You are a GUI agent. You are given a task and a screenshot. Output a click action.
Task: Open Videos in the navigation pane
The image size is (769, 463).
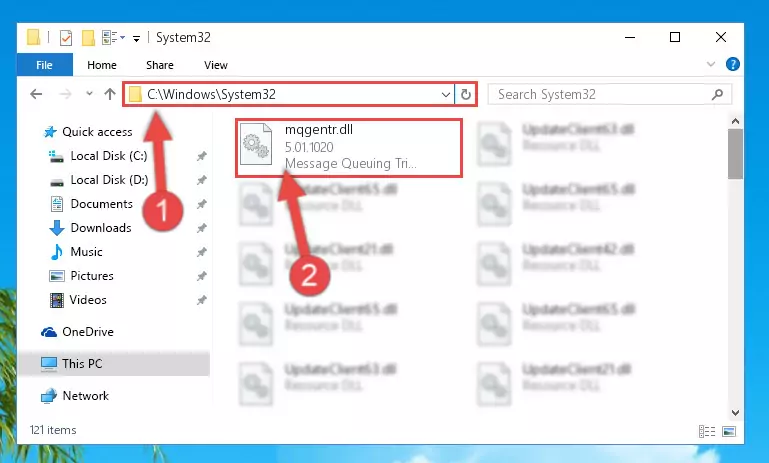click(x=88, y=300)
